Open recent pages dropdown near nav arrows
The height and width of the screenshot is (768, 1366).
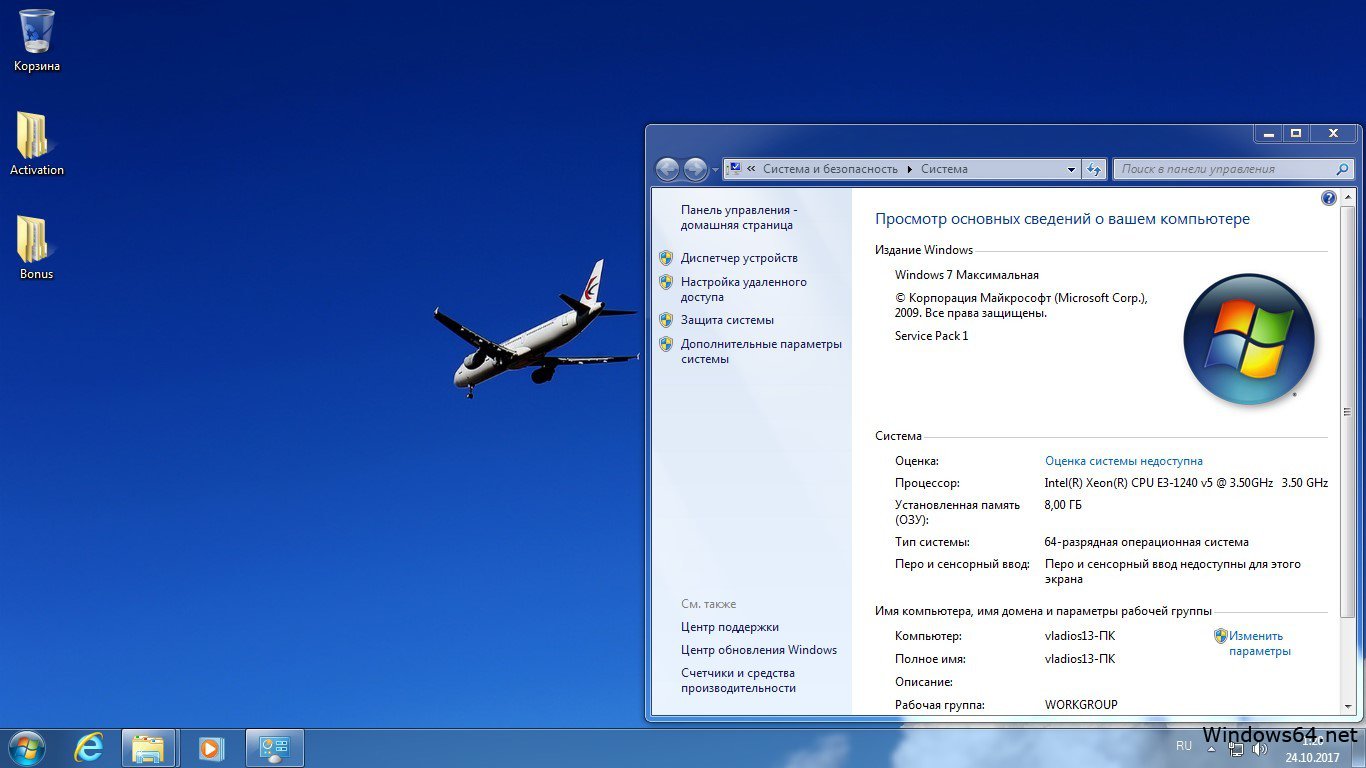tap(715, 170)
